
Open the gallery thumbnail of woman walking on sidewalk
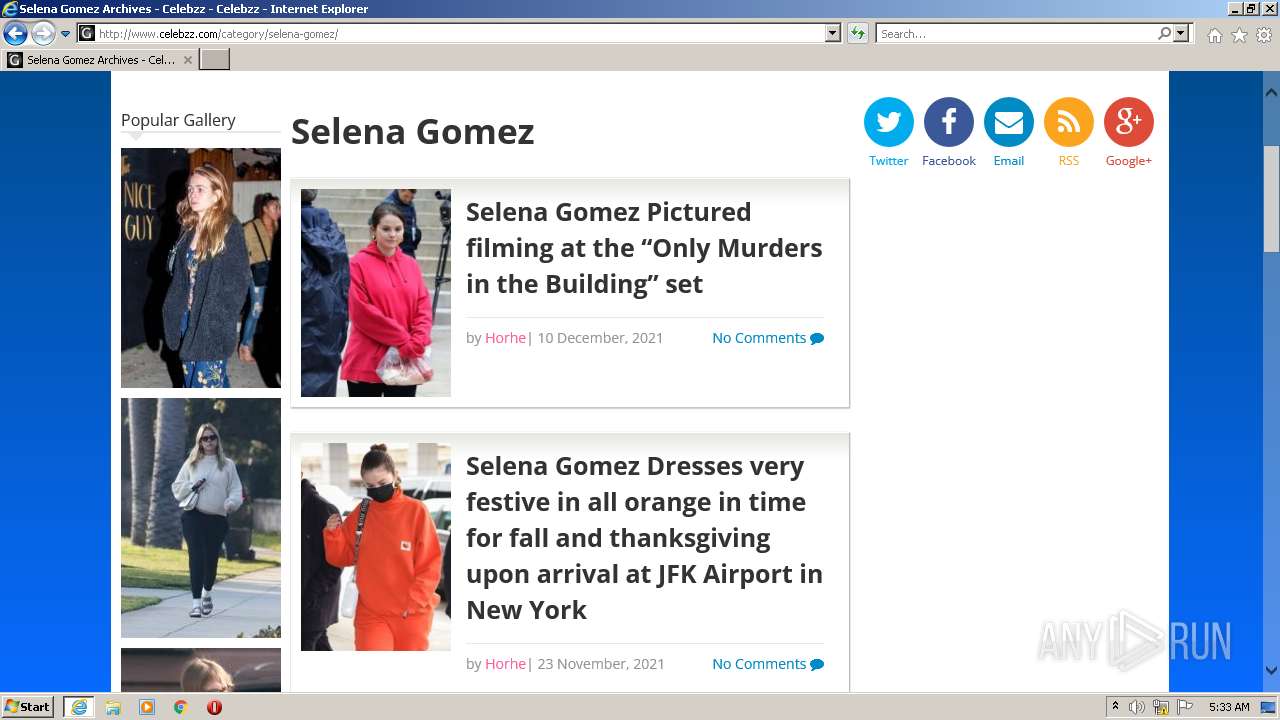pyautogui.click(x=201, y=518)
